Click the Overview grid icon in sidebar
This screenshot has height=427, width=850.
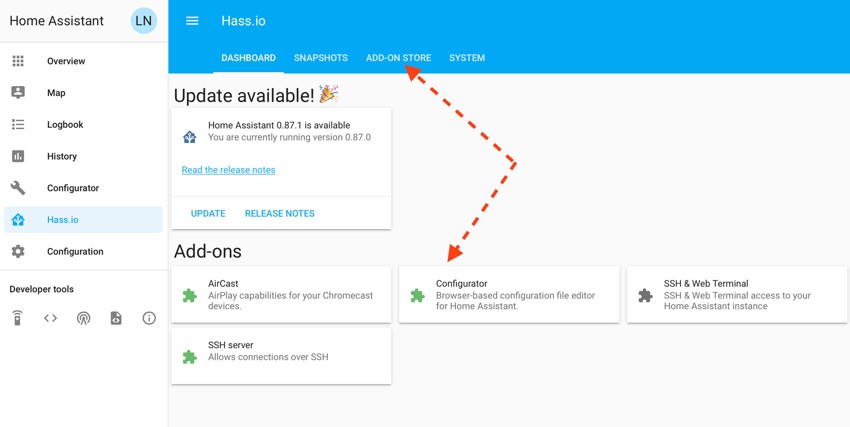click(x=18, y=61)
